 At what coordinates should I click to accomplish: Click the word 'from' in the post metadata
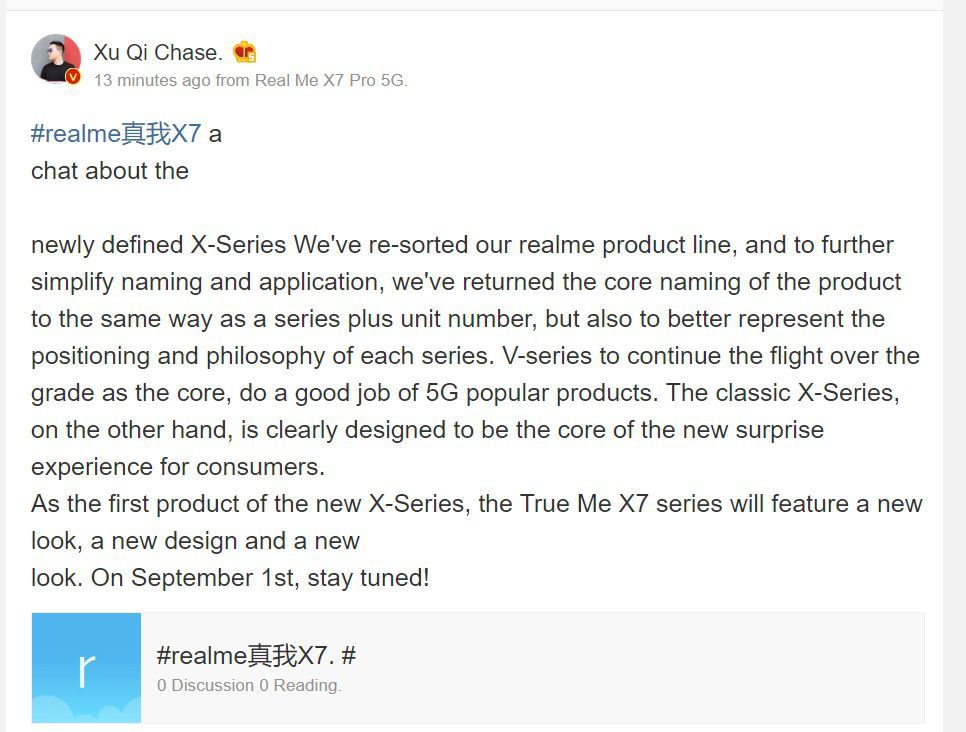(232, 80)
